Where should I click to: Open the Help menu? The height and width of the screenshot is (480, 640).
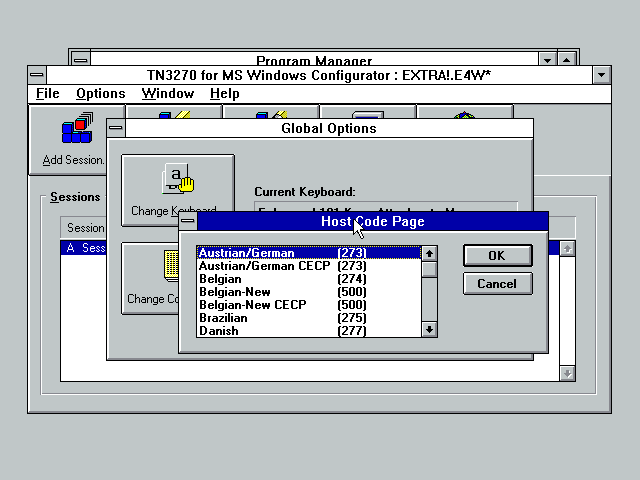pyautogui.click(x=224, y=93)
